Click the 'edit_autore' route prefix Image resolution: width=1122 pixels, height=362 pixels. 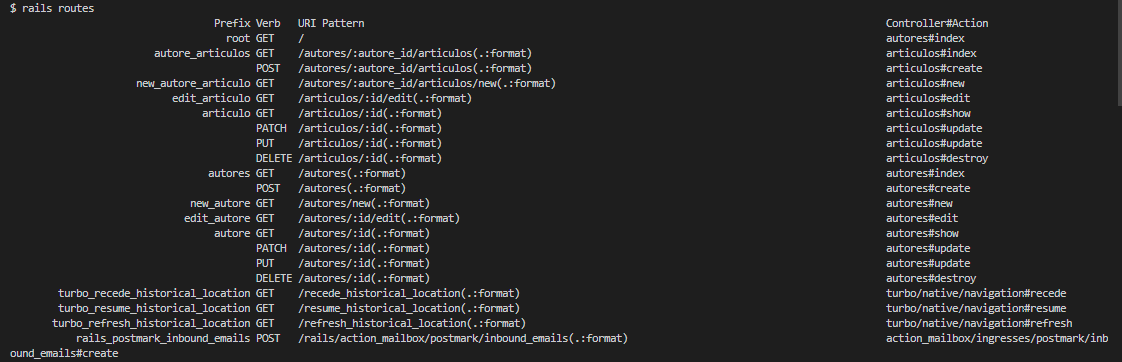pyautogui.click(x=218, y=219)
